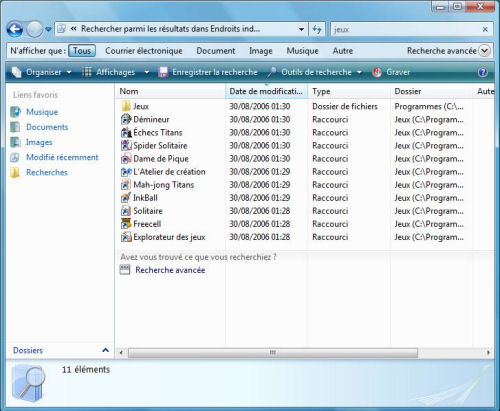Filter results by Autre

(343, 51)
